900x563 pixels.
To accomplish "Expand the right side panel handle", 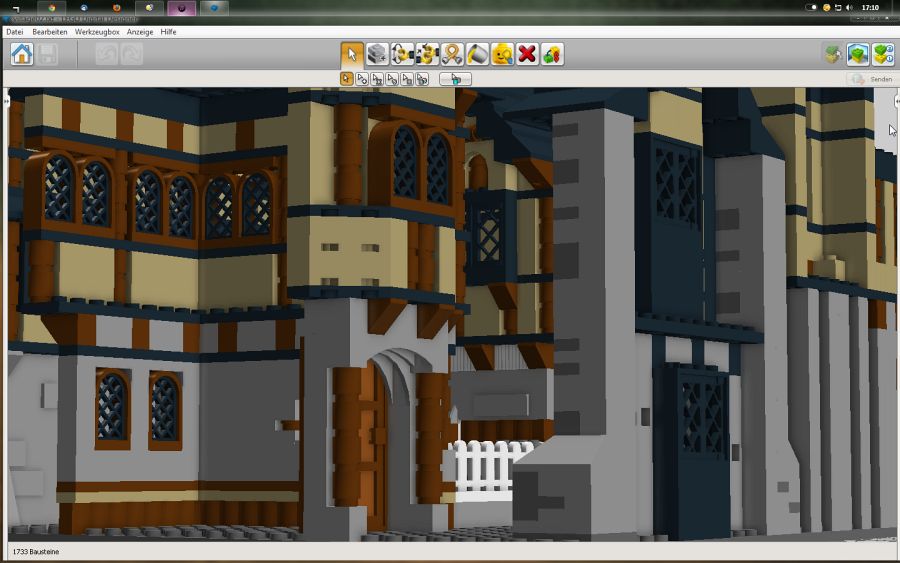I will pos(895,102).
